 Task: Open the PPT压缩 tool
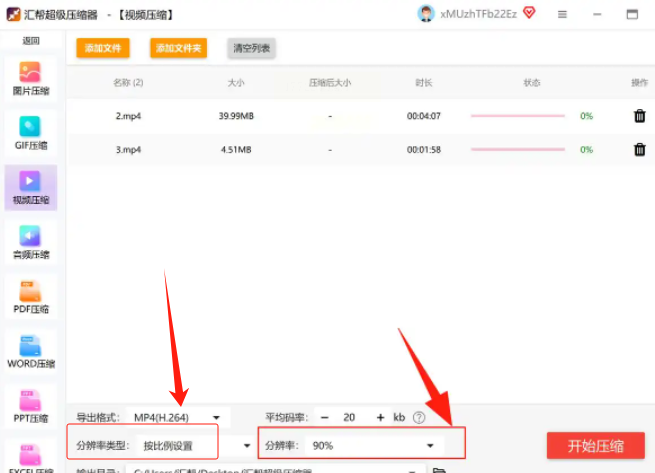(30, 406)
